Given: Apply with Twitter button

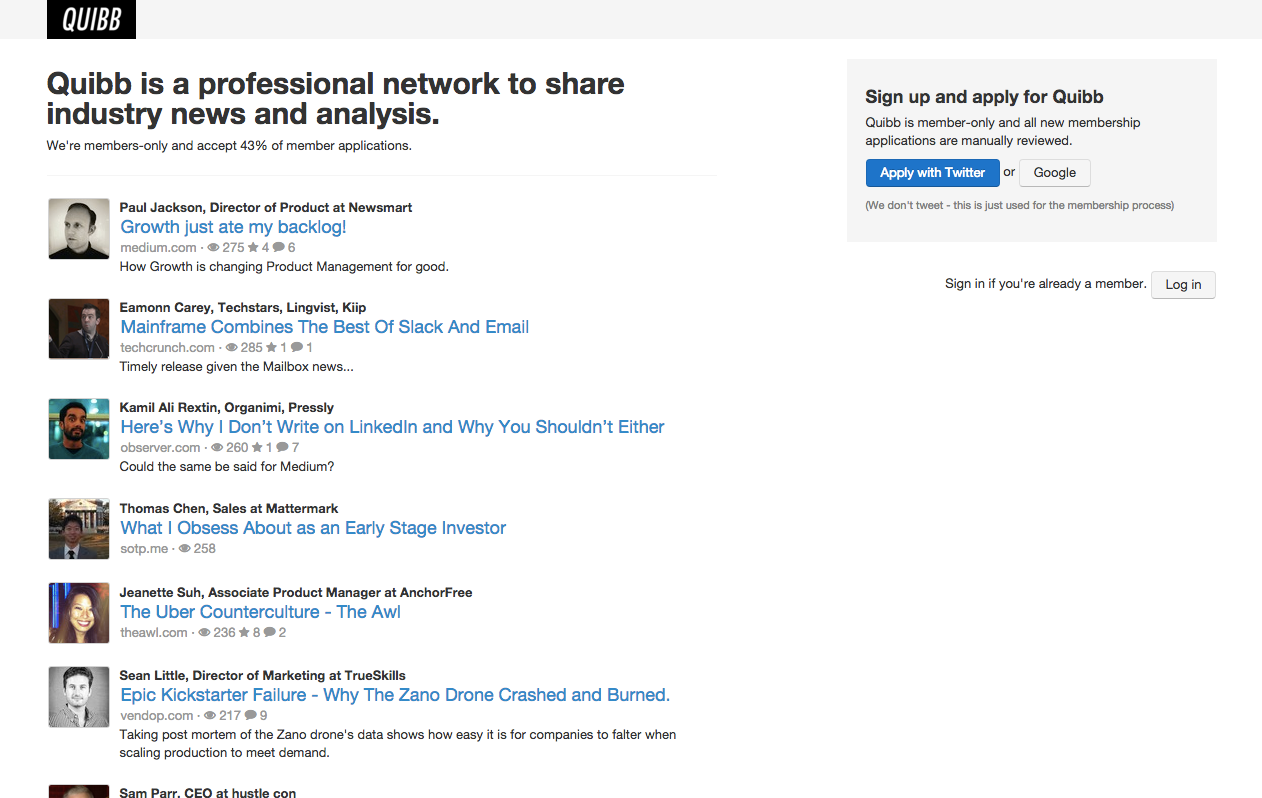Looking at the screenshot, I should pyautogui.click(x=932, y=172).
